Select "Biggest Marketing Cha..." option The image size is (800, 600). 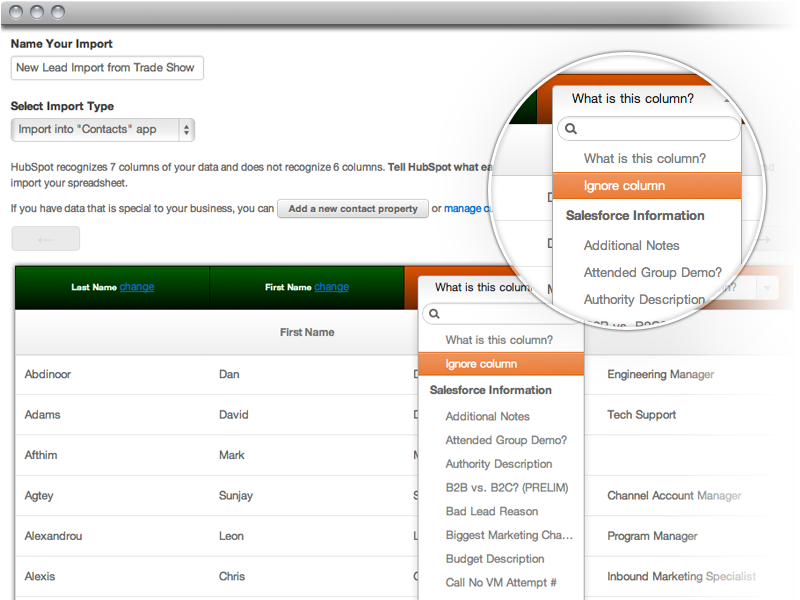tap(510, 535)
